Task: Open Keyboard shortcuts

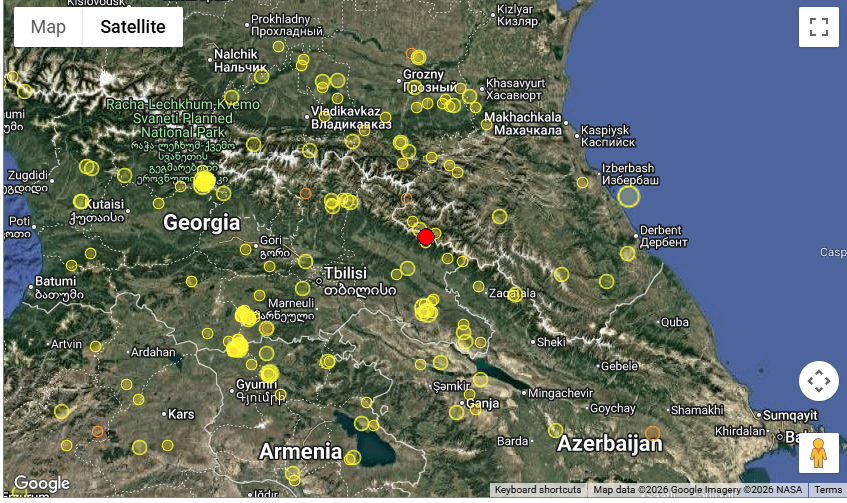Action: tap(537, 490)
